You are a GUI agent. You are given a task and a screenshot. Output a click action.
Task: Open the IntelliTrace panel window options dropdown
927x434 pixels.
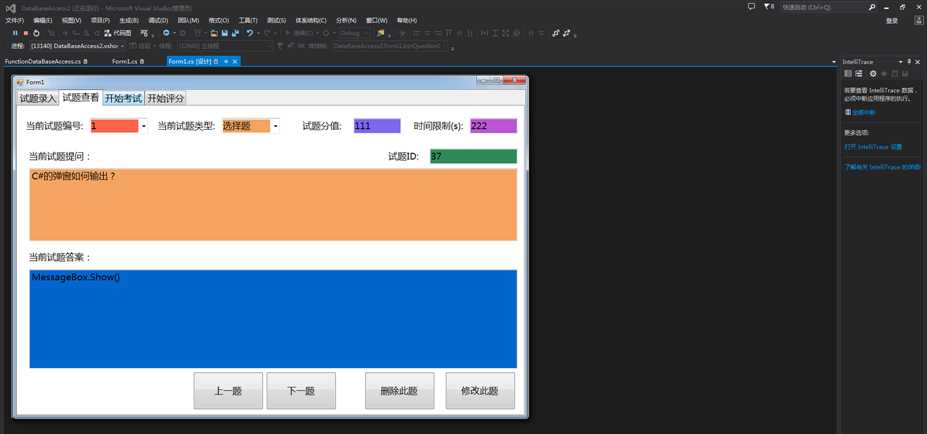(901, 61)
